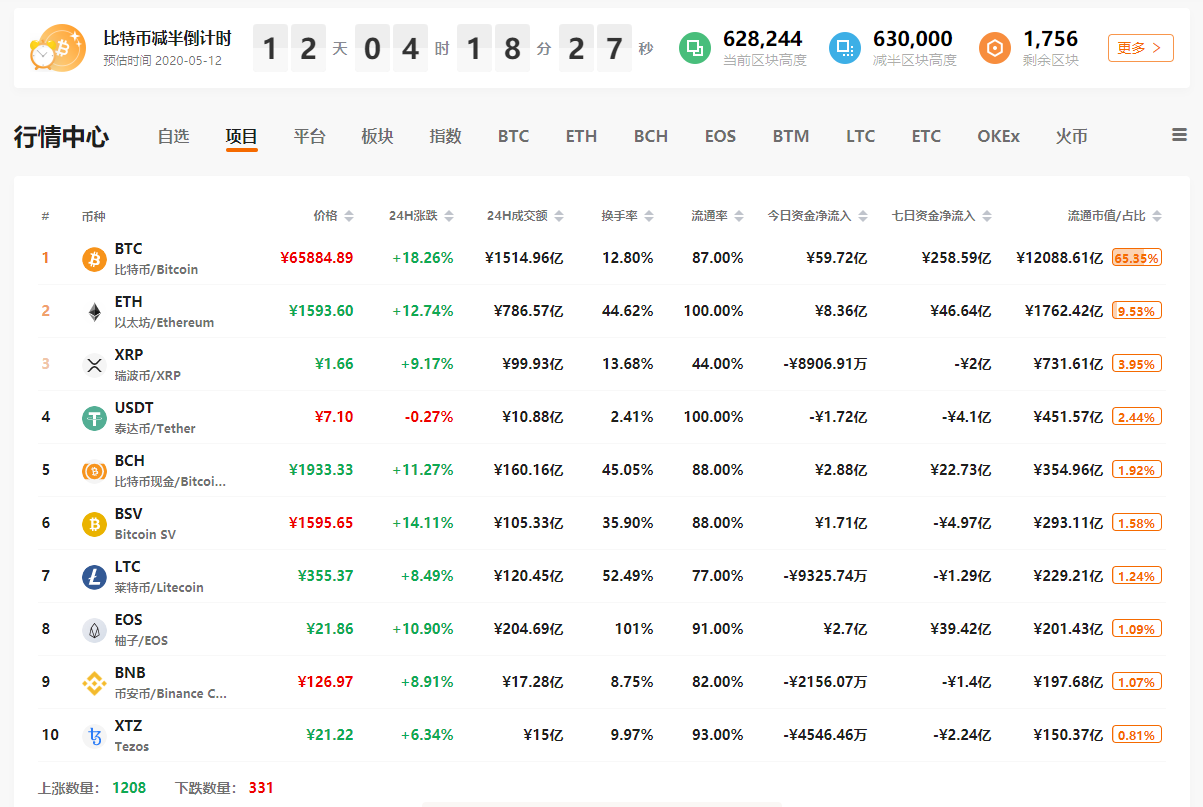Select the OKEx tab
This screenshot has height=807, width=1203.
tap(998, 136)
